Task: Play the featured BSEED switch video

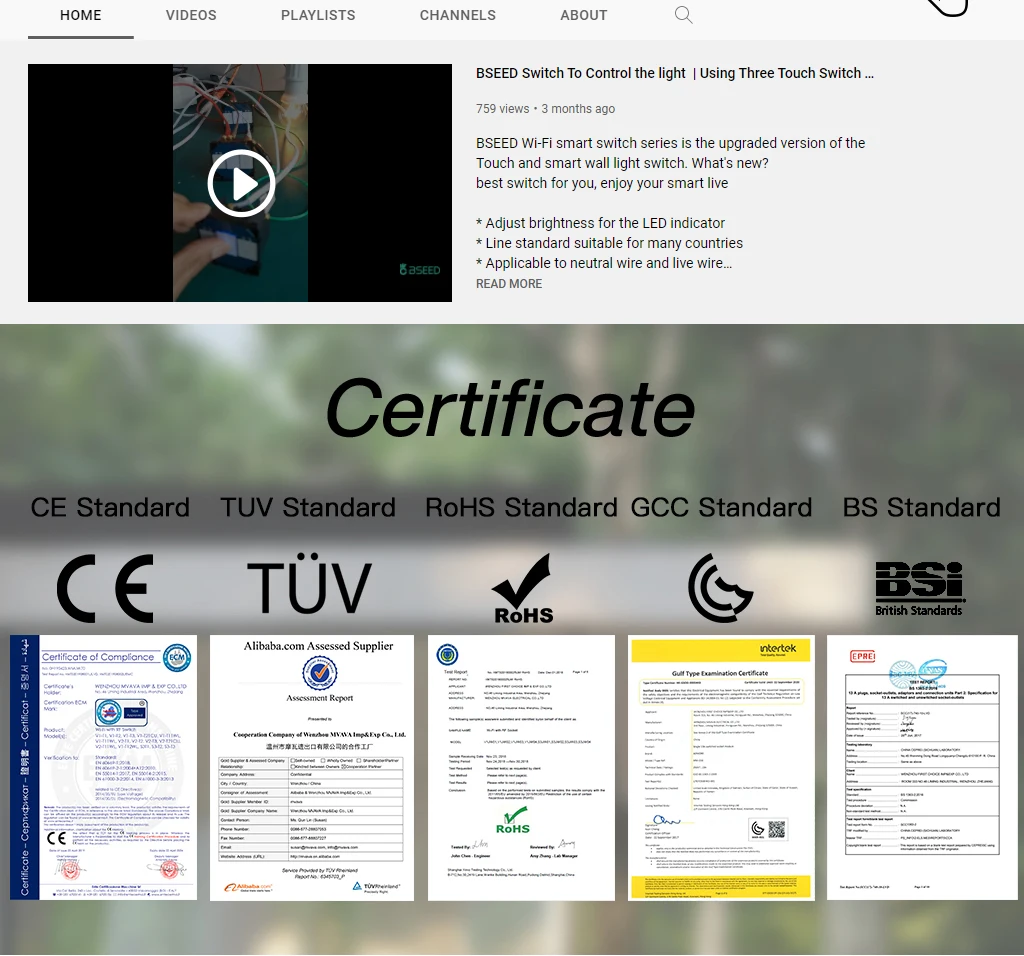Action: (x=241, y=183)
